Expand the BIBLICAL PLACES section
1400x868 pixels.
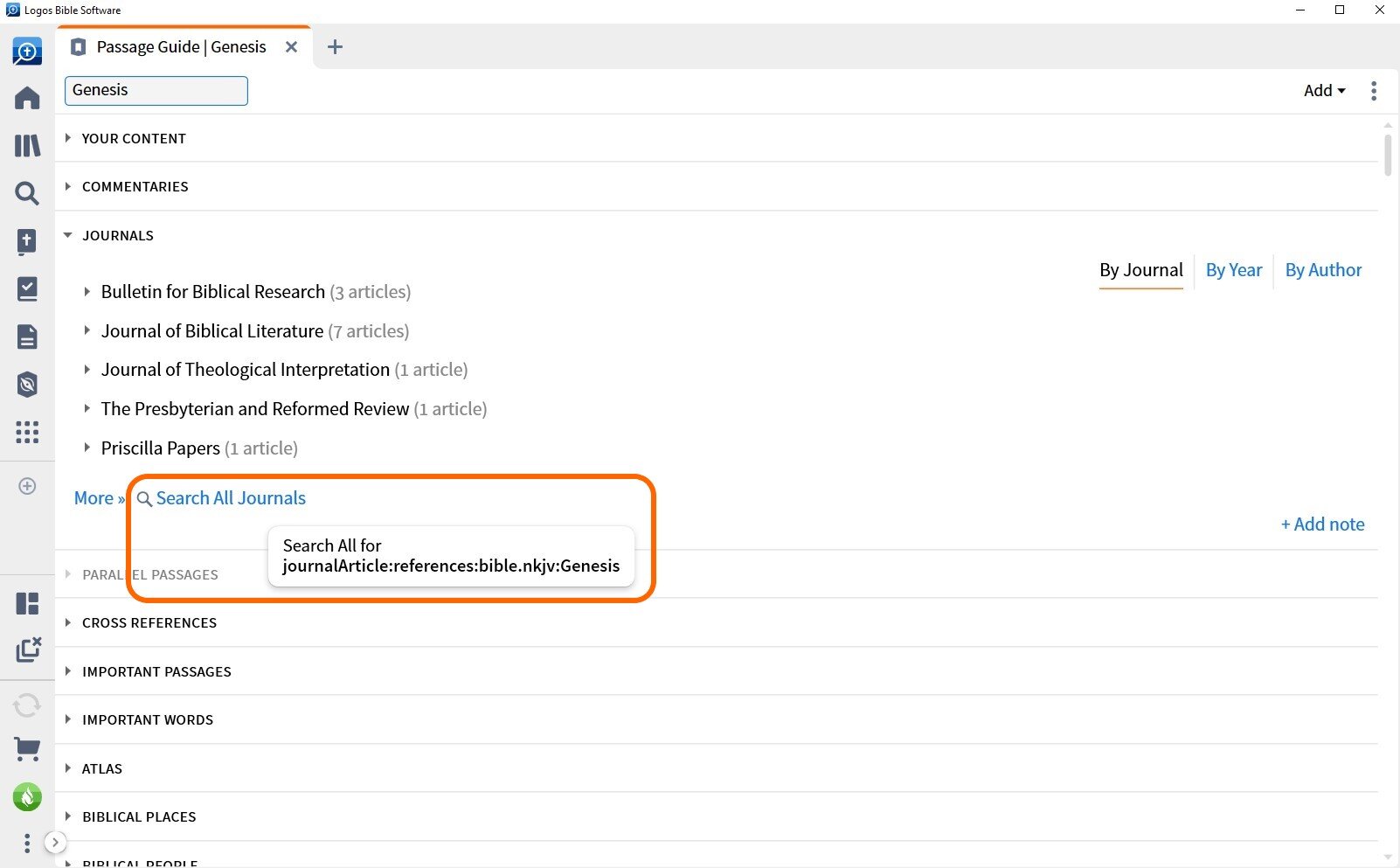(68, 816)
